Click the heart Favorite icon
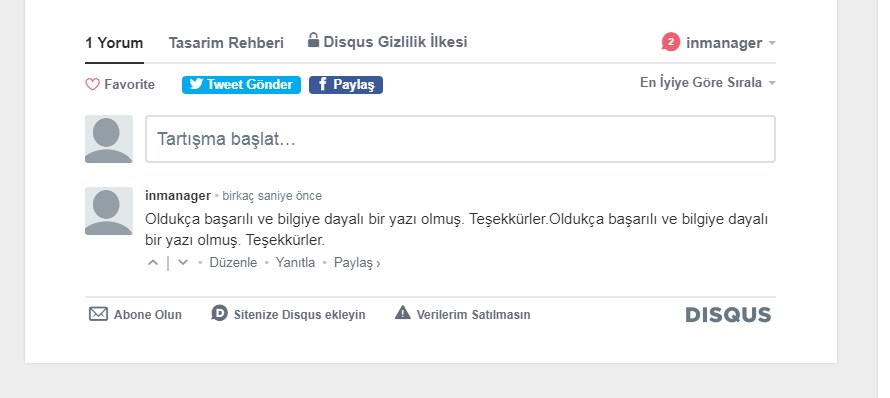Image resolution: width=890 pixels, height=398 pixels. click(93, 85)
